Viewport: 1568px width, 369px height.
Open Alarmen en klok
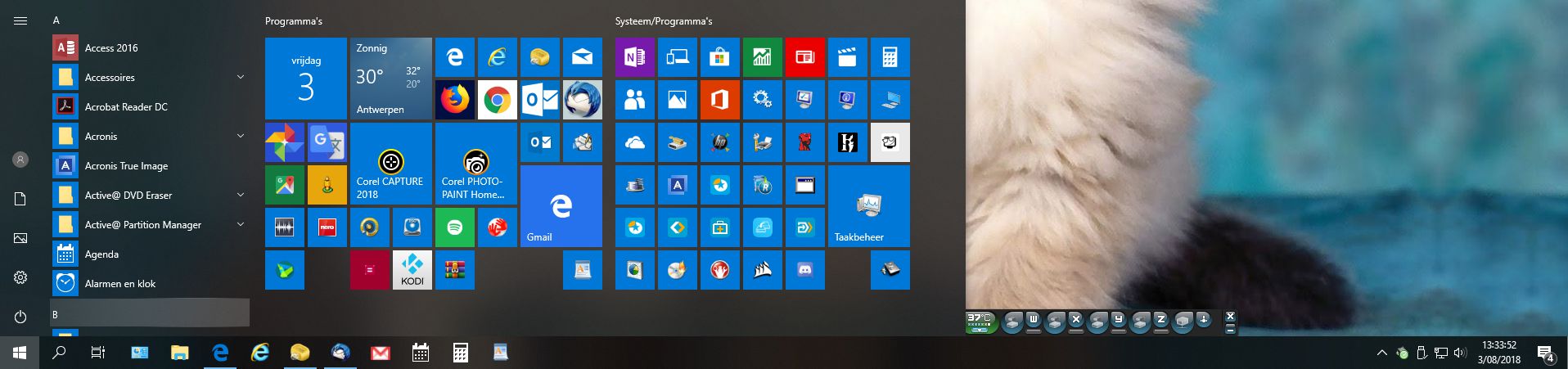[151, 283]
